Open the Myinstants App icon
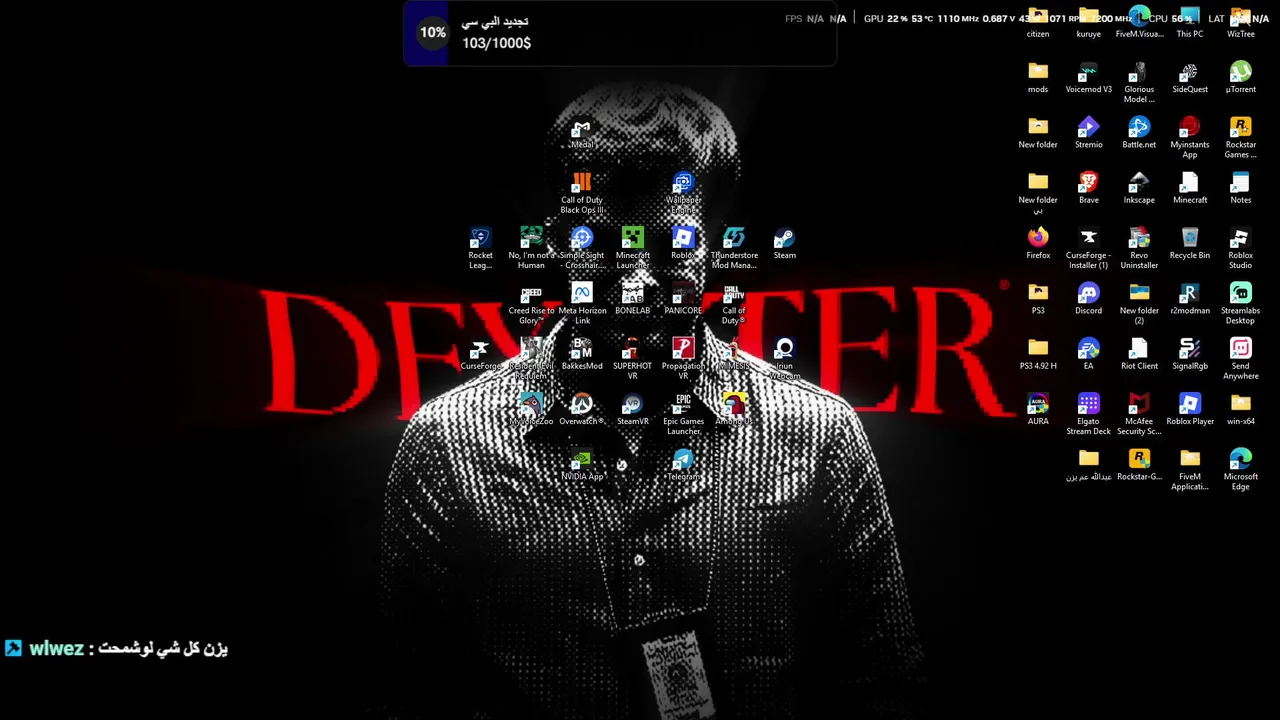The image size is (1280, 720). tap(1190, 137)
